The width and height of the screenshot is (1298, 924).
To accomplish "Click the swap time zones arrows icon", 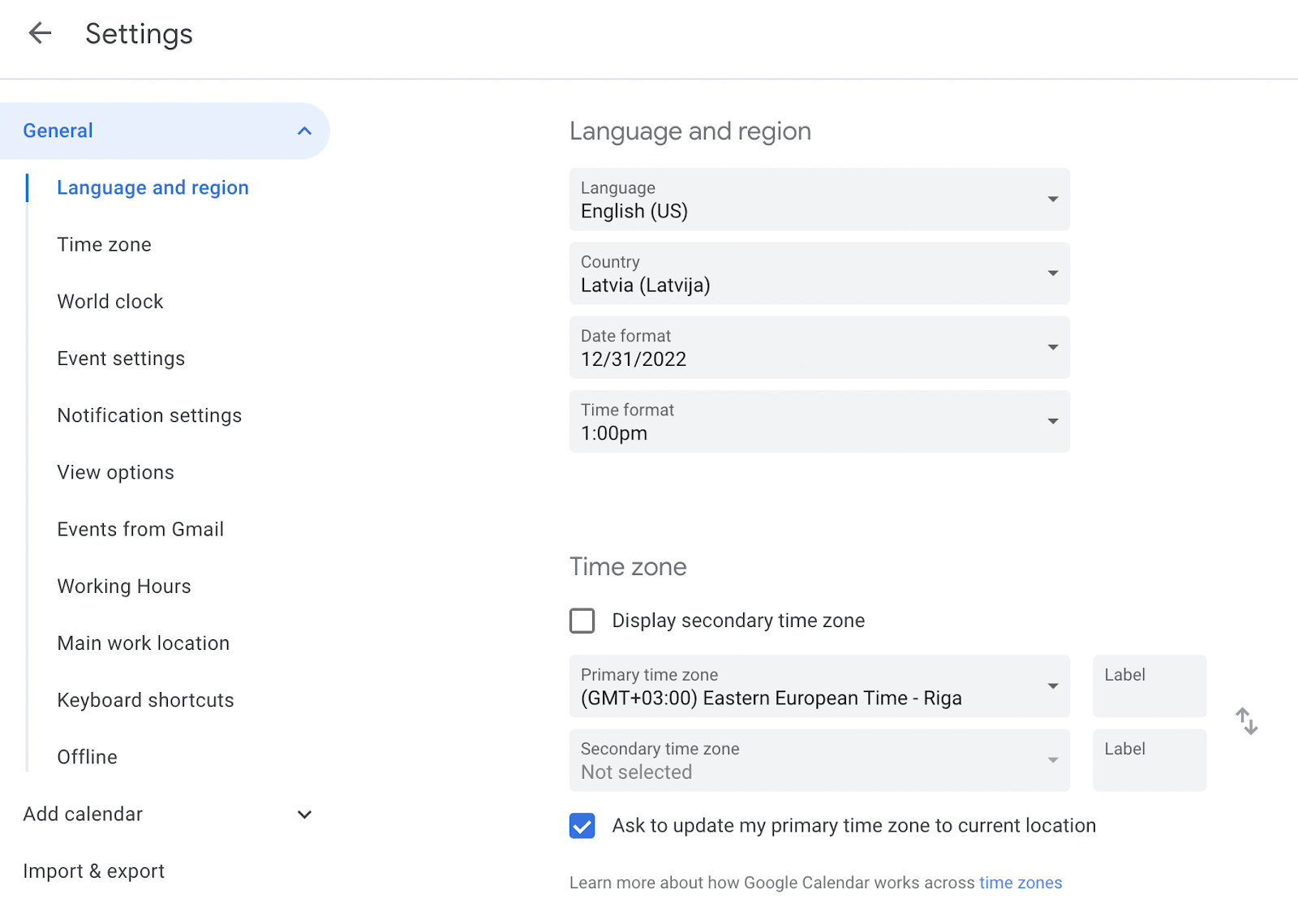I will point(1246,721).
